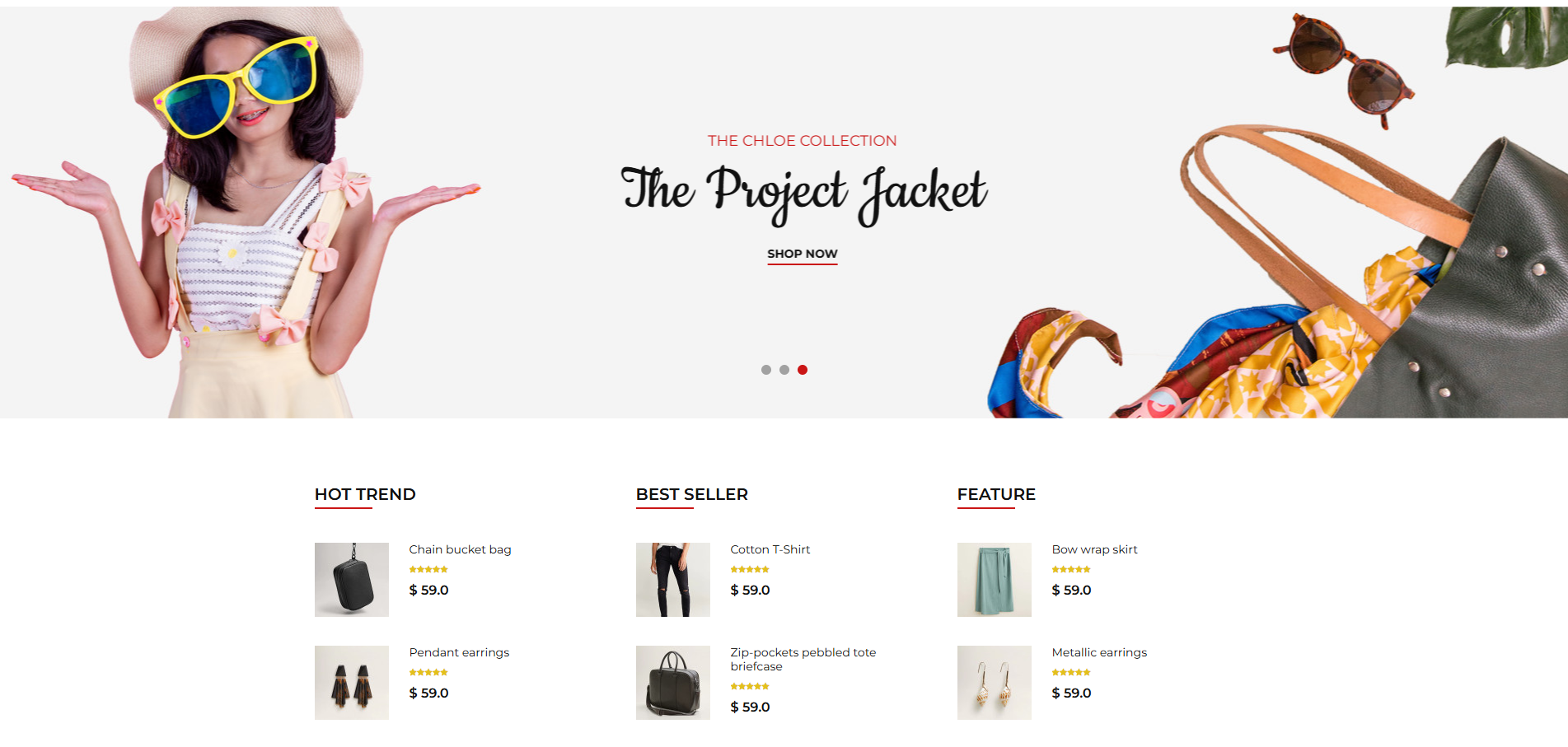Click the Chain bucket bag title
Screen dimensions: 1568x747
(460, 549)
